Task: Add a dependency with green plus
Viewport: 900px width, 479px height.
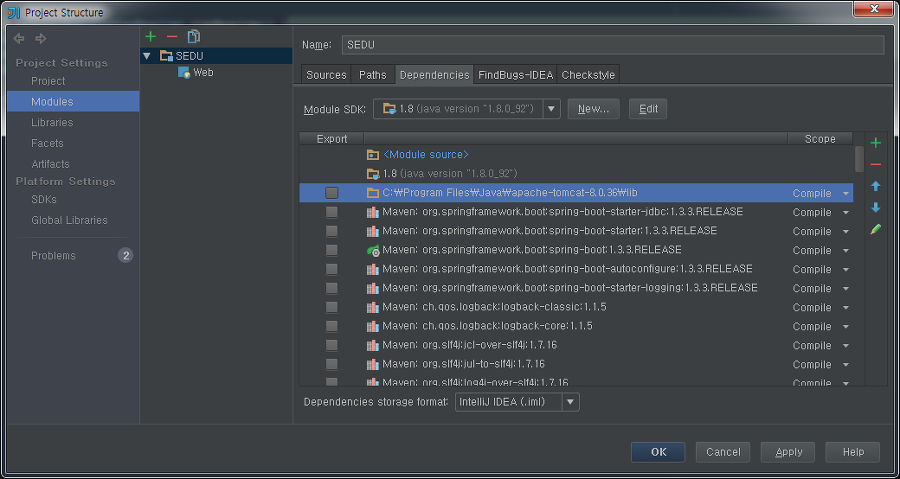Action: [x=875, y=143]
